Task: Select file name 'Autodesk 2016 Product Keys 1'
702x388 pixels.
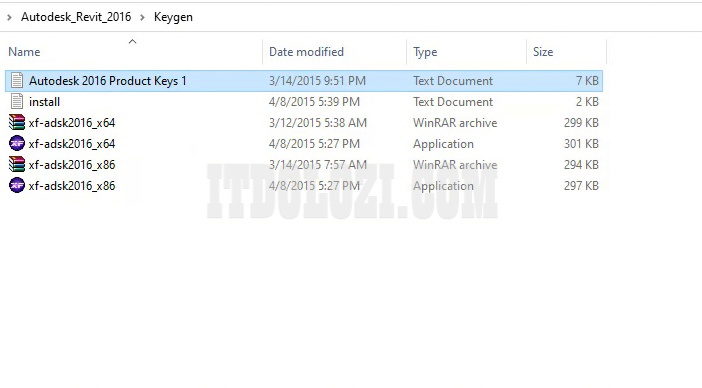Action: [x=107, y=81]
